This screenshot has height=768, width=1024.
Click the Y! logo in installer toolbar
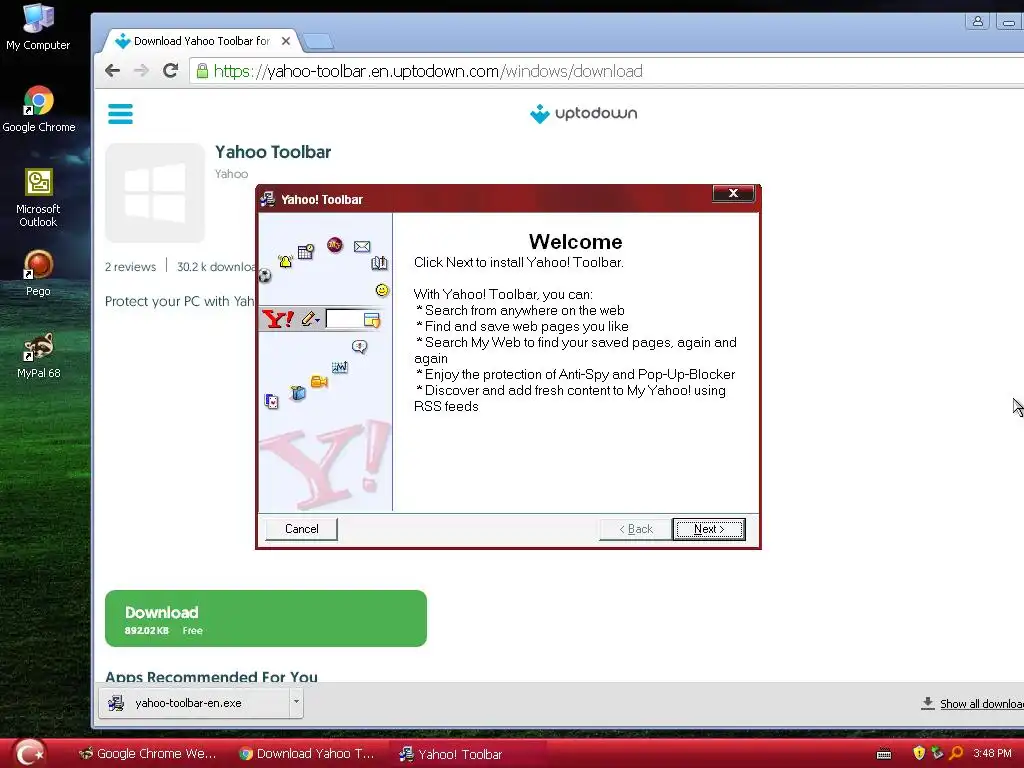pos(278,319)
